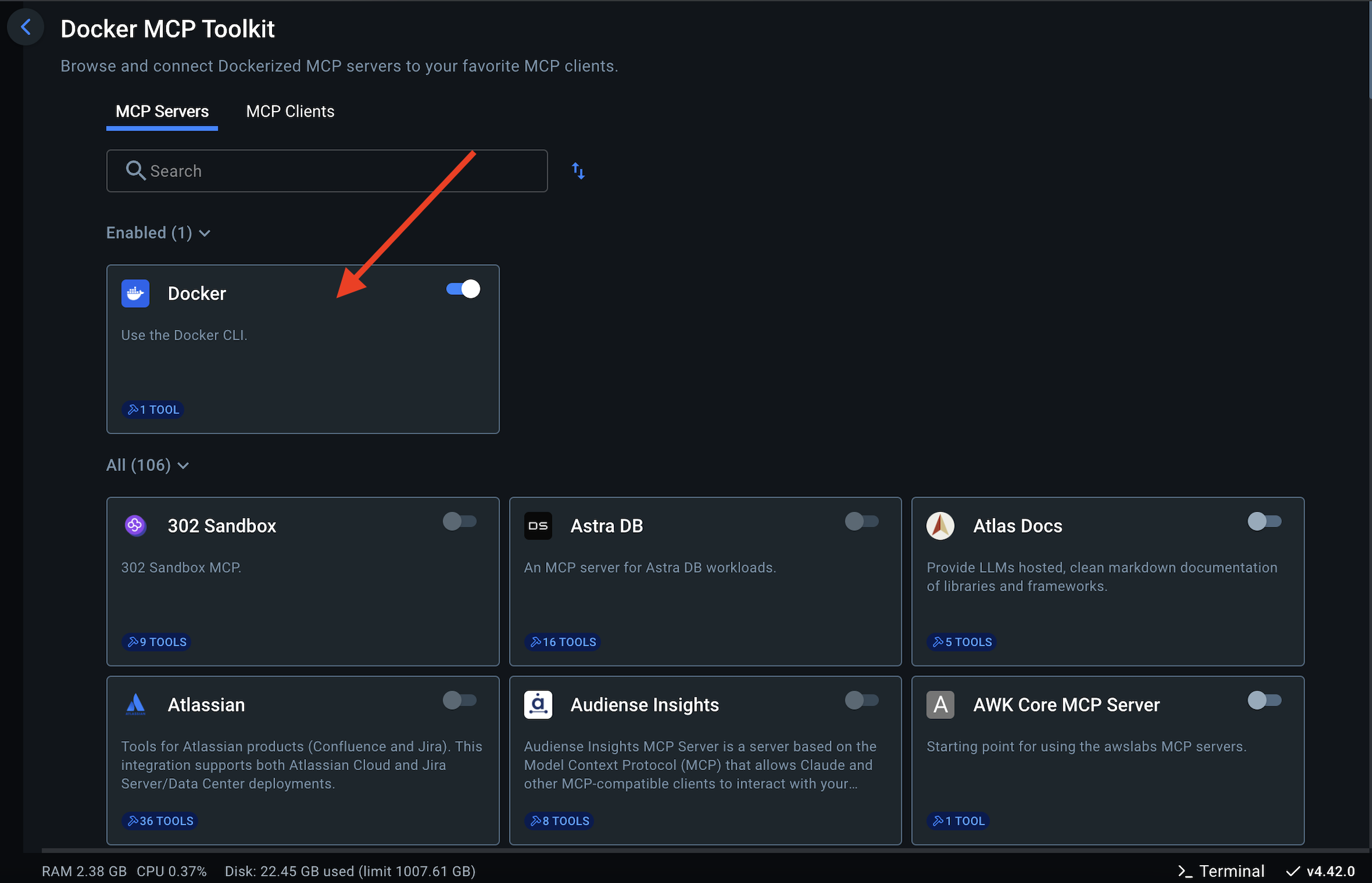Enable the Audiense Insights toggle
This screenshot has height=883, width=1372.
tap(862, 700)
